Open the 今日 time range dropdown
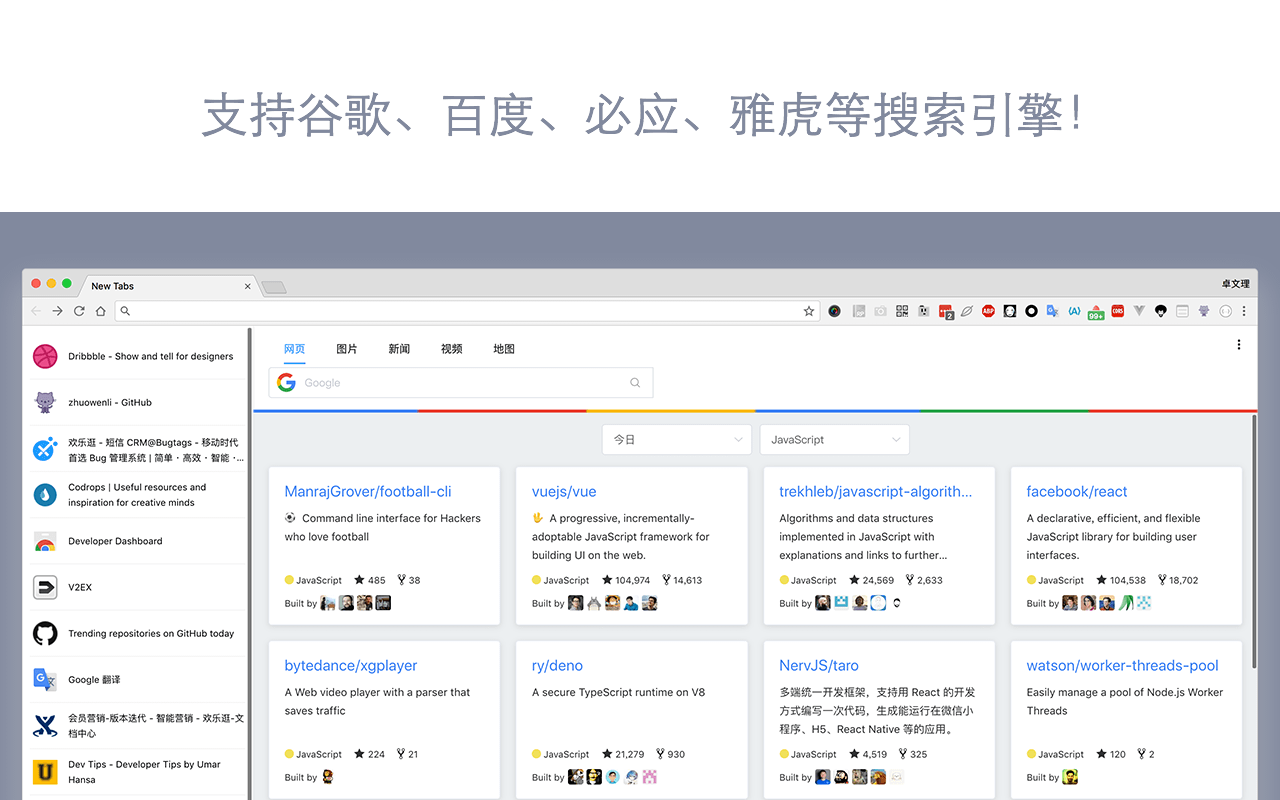Image resolution: width=1280 pixels, height=800 pixels. (x=676, y=439)
